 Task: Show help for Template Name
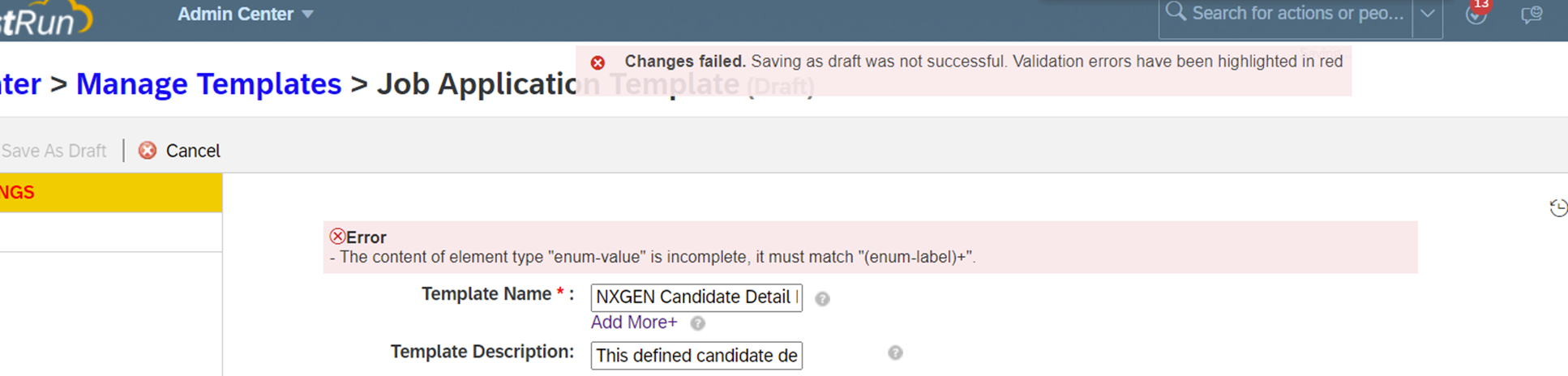822,299
